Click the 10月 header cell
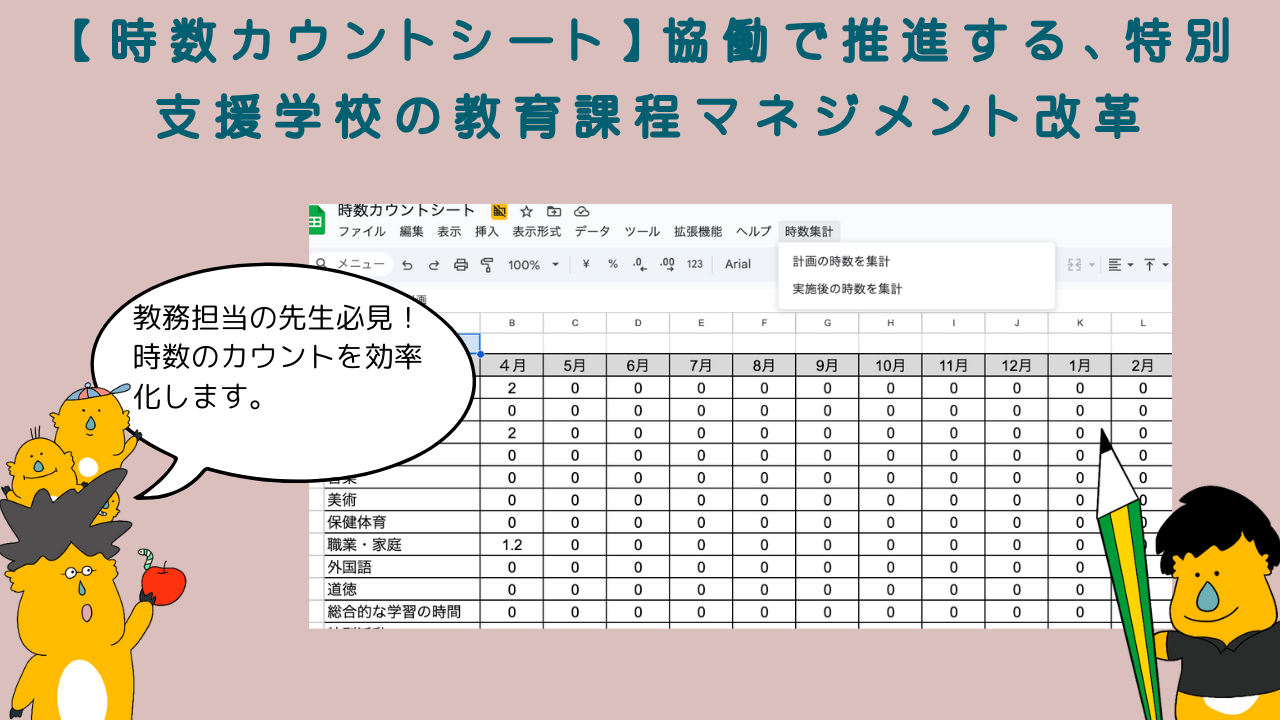This screenshot has height=720, width=1280. (x=890, y=365)
